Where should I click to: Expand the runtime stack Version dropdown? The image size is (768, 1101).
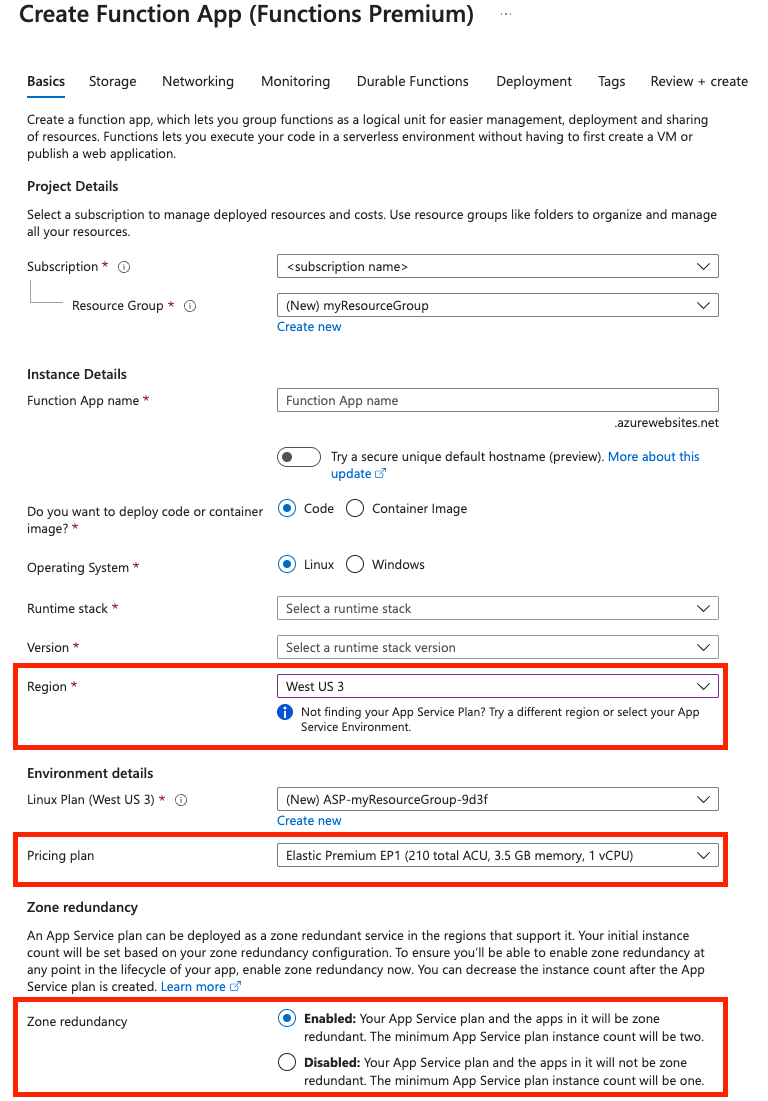(x=497, y=646)
